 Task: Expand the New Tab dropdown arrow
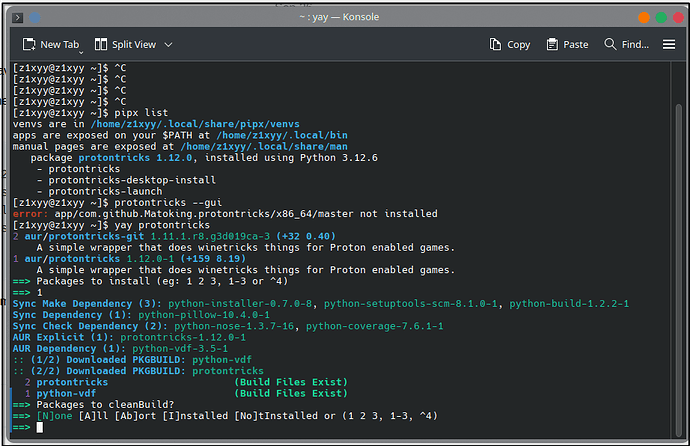pos(81,53)
